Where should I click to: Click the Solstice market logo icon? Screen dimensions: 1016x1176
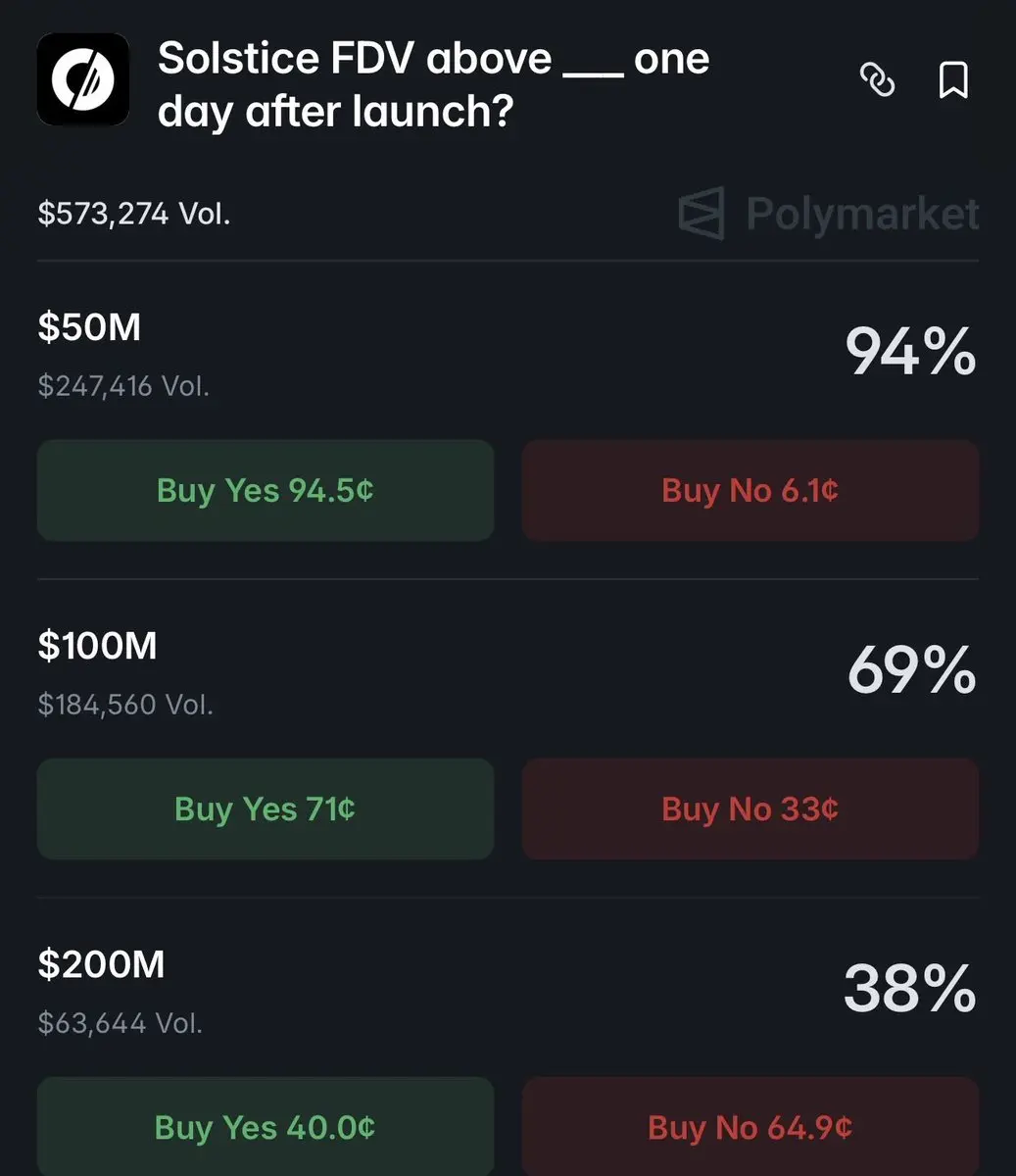(x=83, y=79)
